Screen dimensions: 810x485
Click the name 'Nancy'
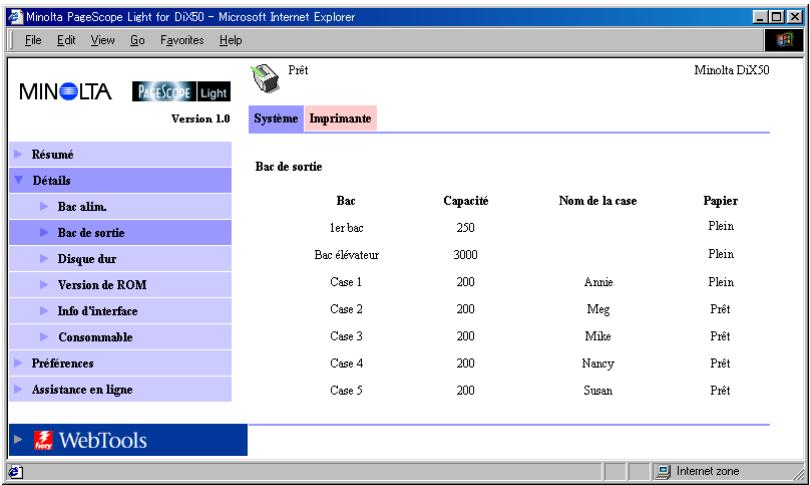598,364
